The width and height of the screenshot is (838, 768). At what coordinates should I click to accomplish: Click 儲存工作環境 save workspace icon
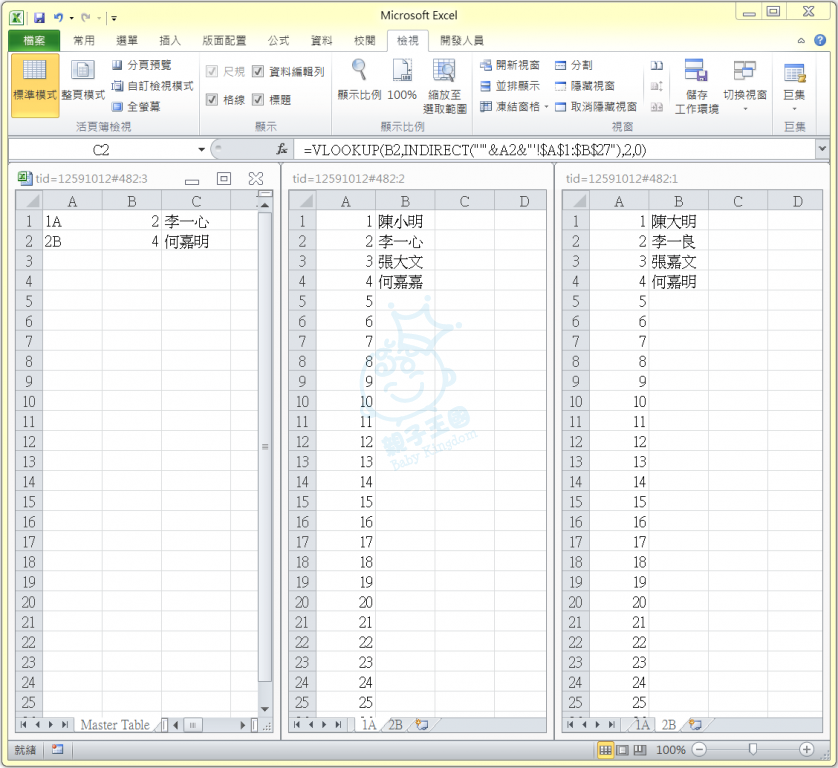[696, 84]
